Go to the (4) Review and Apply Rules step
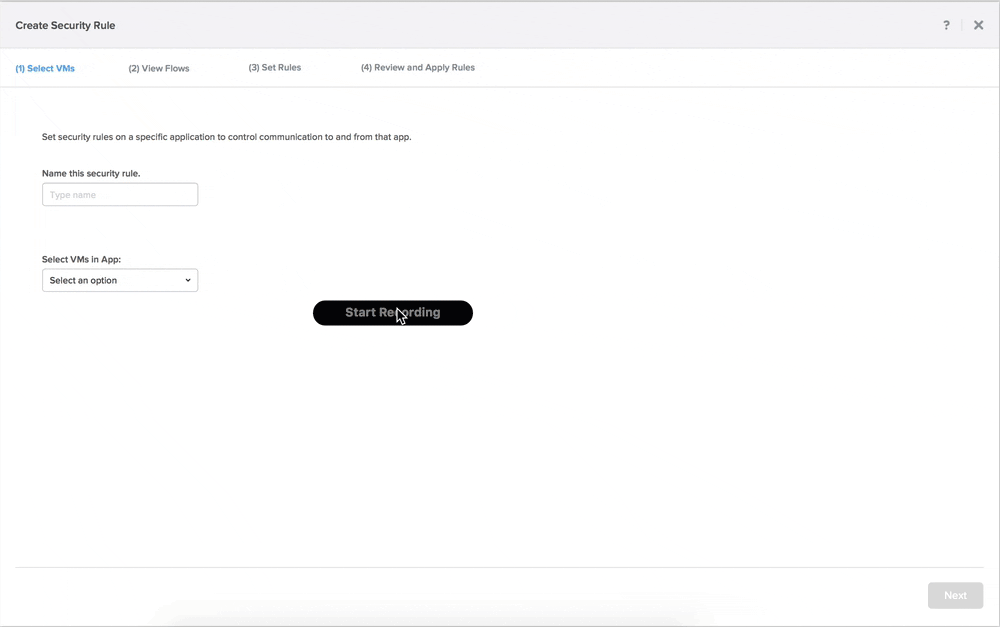This screenshot has height=627, width=1000. [417, 68]
